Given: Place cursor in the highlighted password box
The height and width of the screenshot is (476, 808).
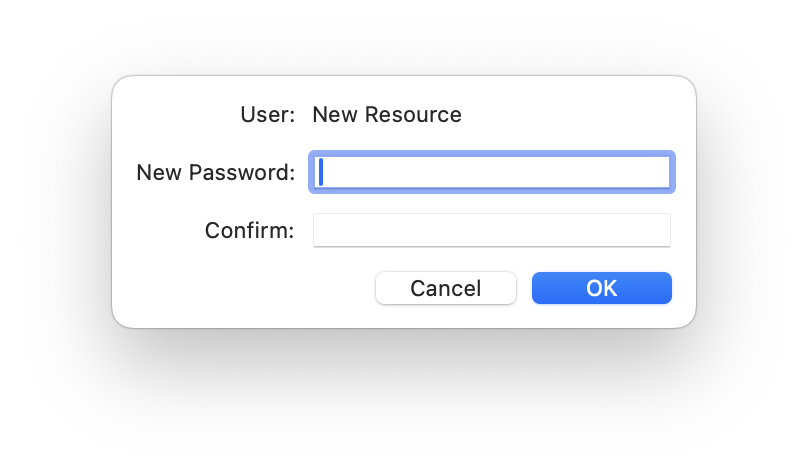Looking at the screenshot, I should (x=492, y=172).
